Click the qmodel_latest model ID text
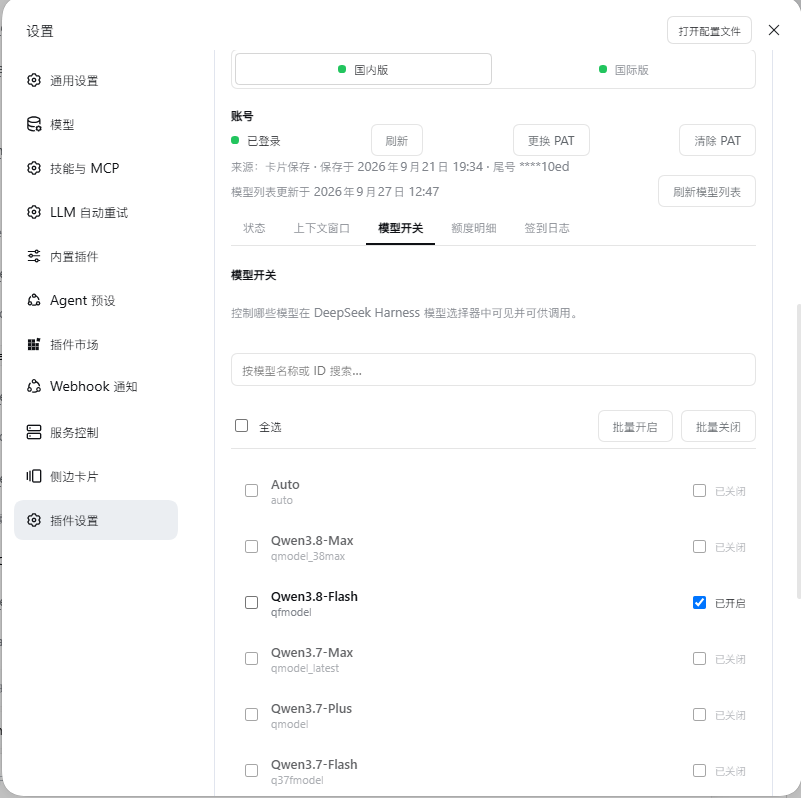The width and height of the screenshot is (801, 798). tap(305, 668)
